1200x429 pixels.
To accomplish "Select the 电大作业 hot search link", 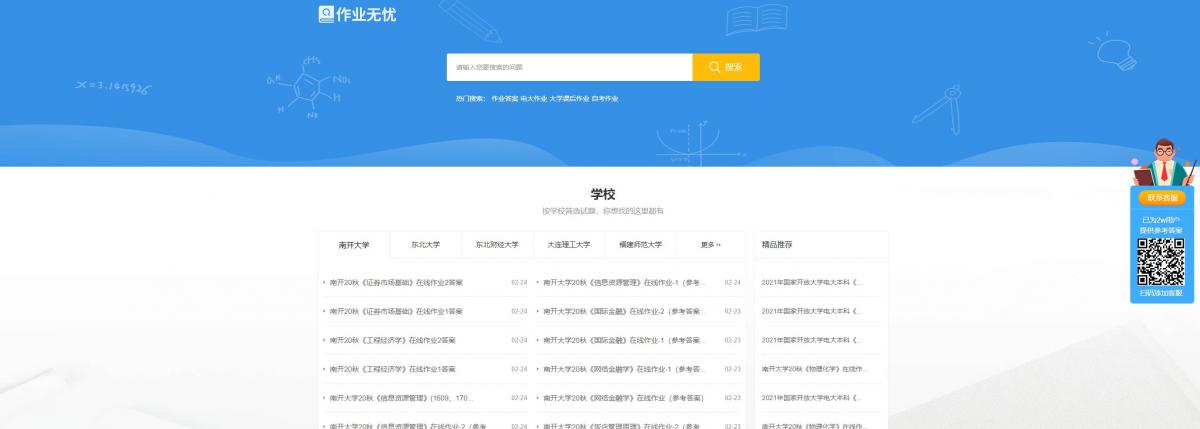I will [x=534, y=99].
